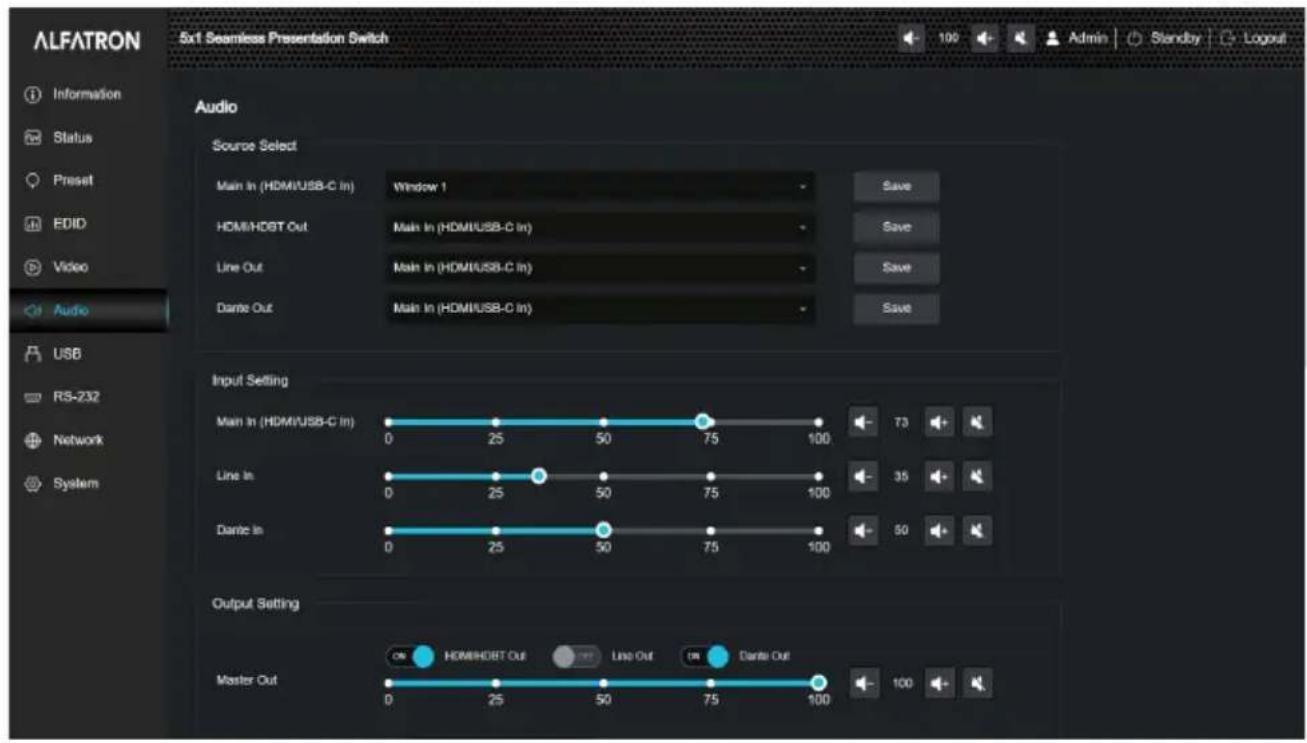Increase Dante In volume
The image size is (1307, 743).
click(x=938, y=530)
